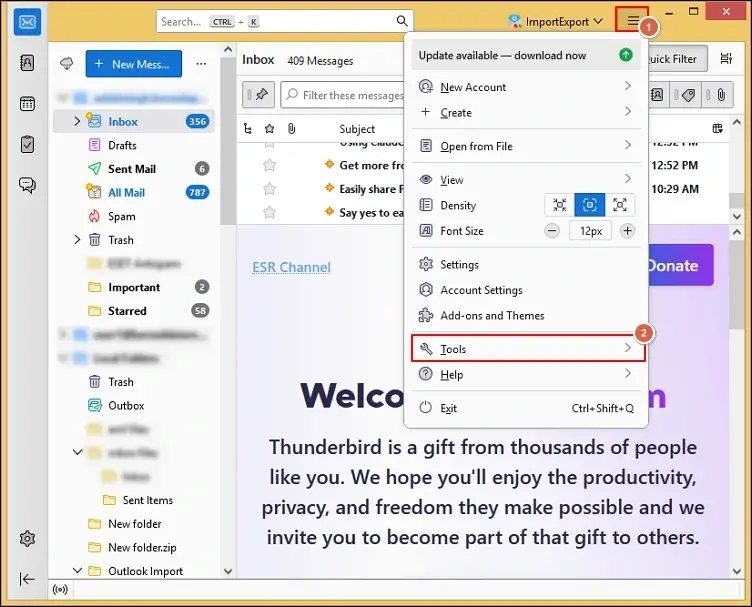Viewport: 752px width, 607px height.
Task: Star the 'Get more fr' message
Action: click(270, 165)
